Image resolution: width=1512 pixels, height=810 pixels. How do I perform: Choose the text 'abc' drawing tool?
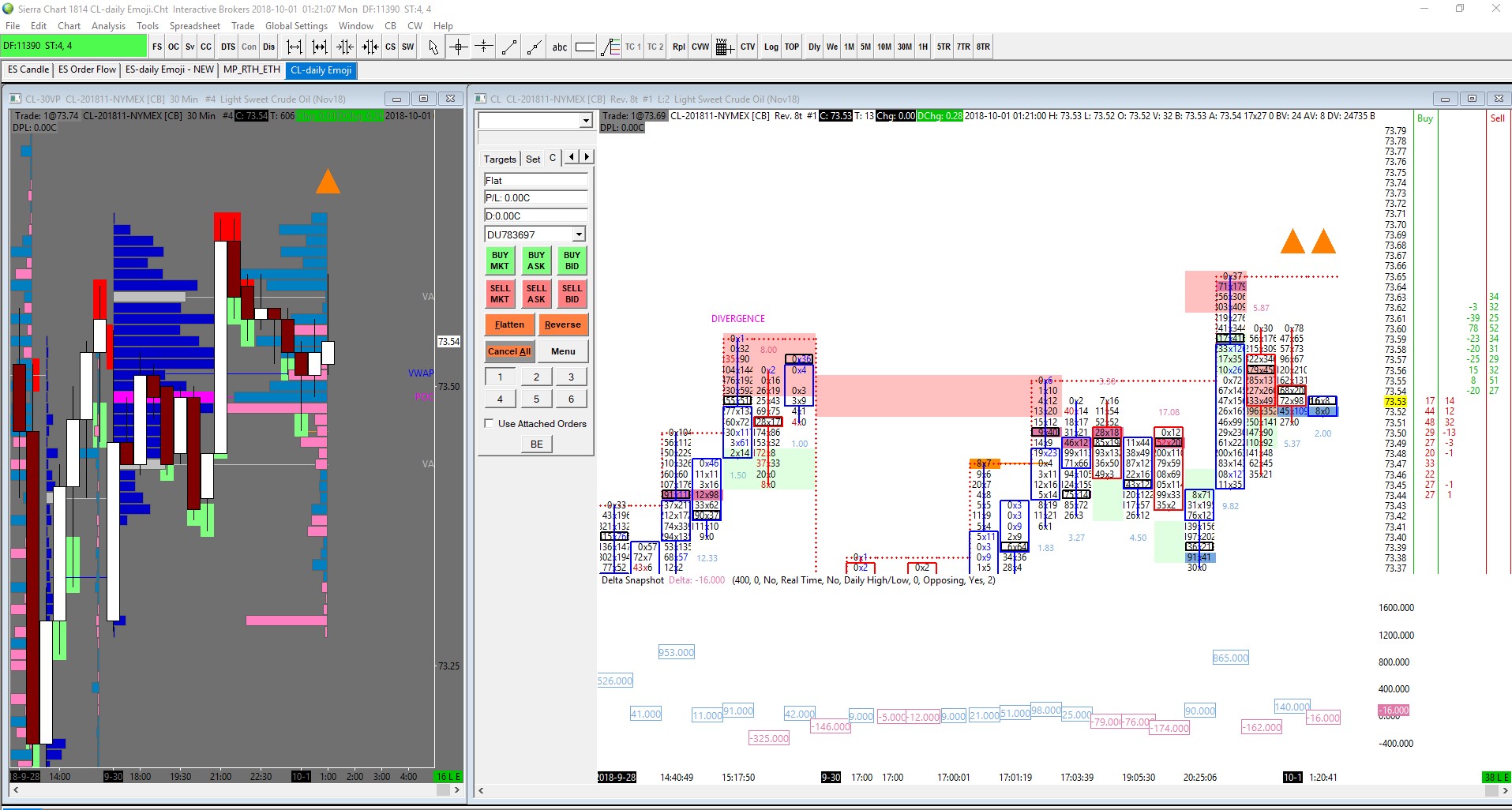[x=559, y=47]
